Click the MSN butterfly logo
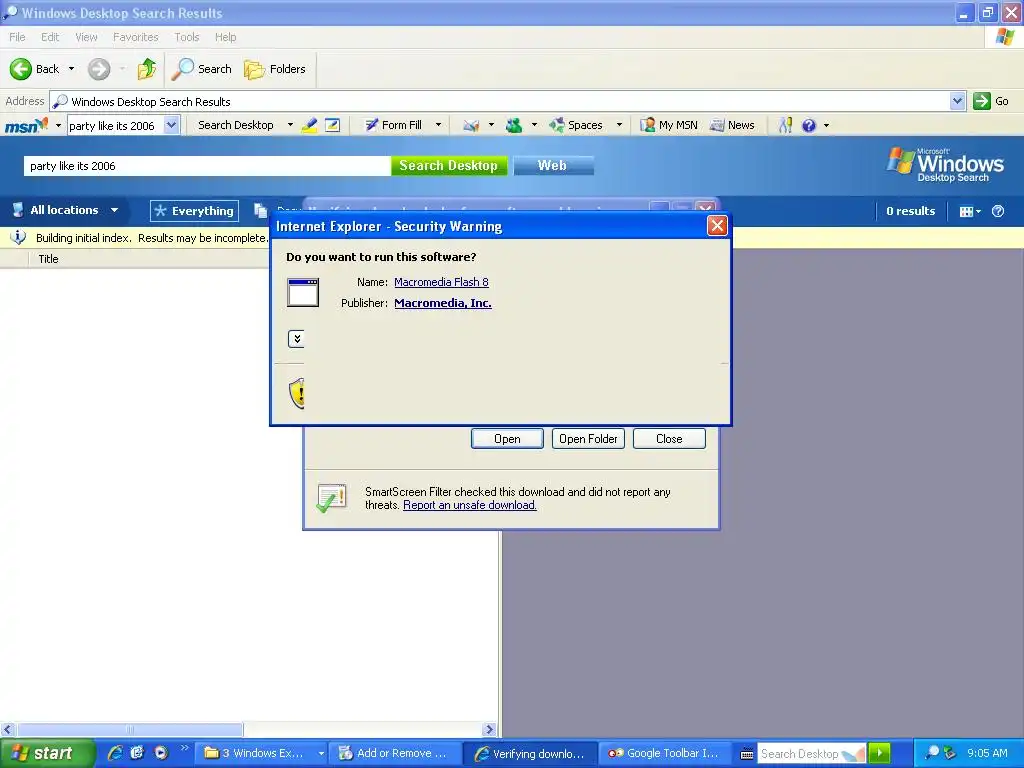Viewport: 1024px width, 768px height. 26,125
